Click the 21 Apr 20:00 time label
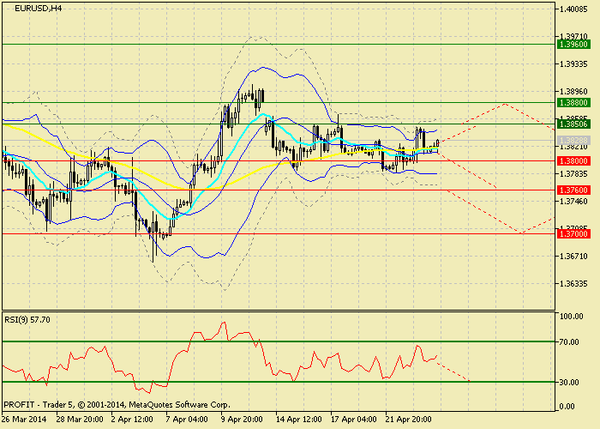The width and height of the screenshot is (600, 429). [x=408, y=419]
